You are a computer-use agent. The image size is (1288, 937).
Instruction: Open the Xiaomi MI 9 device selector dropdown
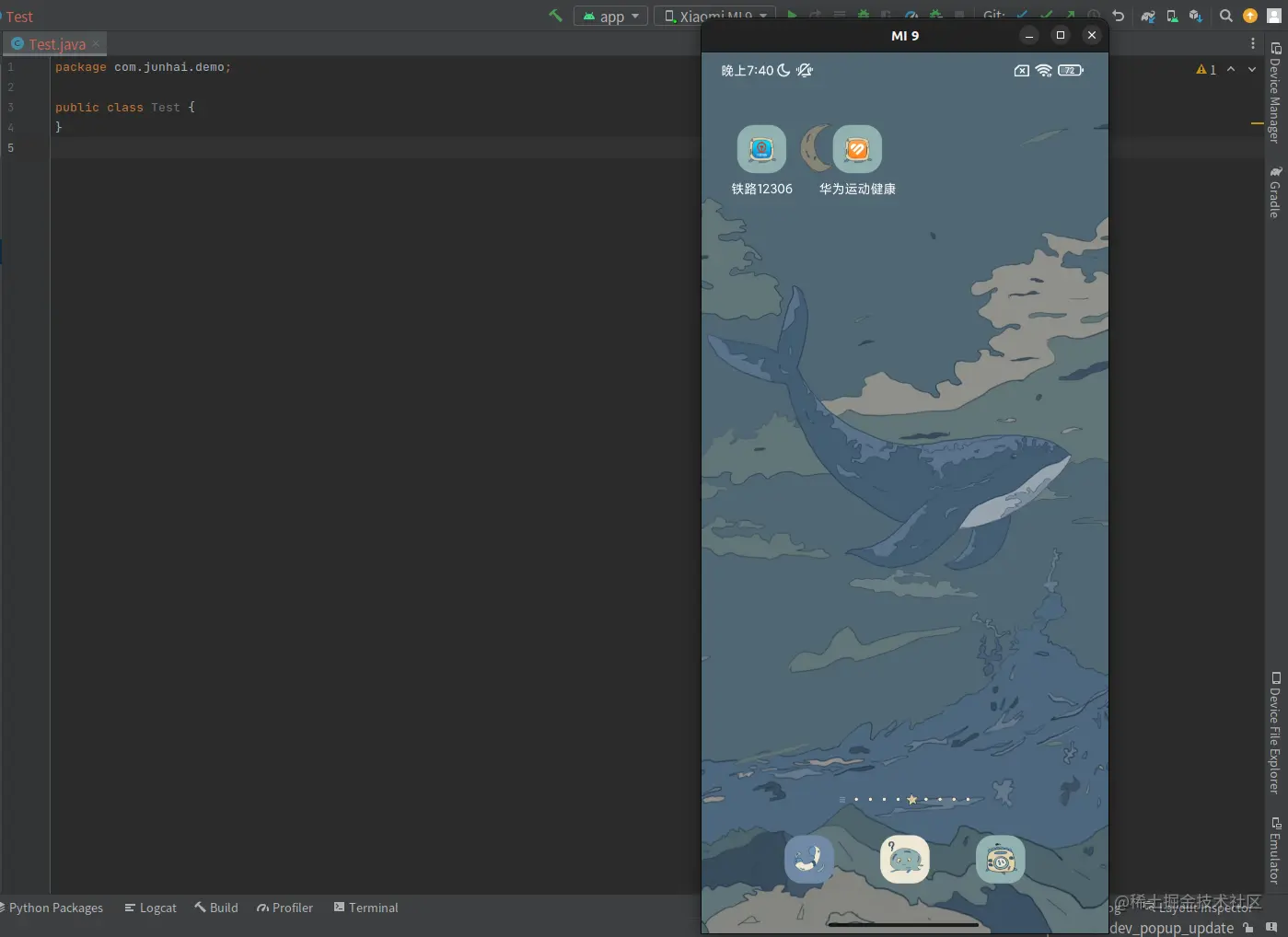pos(715,17)
